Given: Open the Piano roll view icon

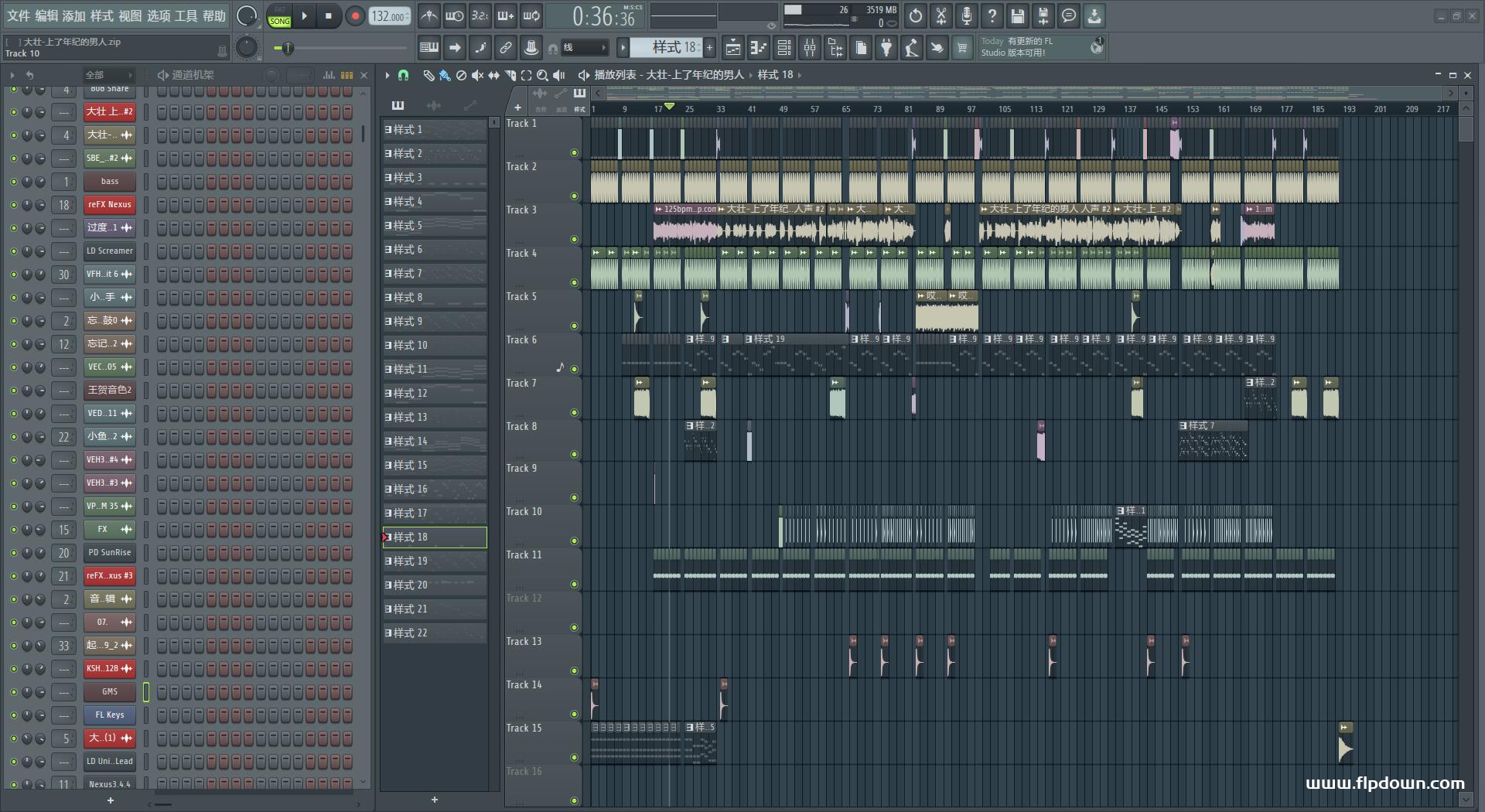Looking at the screenshot, I should [758, 48].
